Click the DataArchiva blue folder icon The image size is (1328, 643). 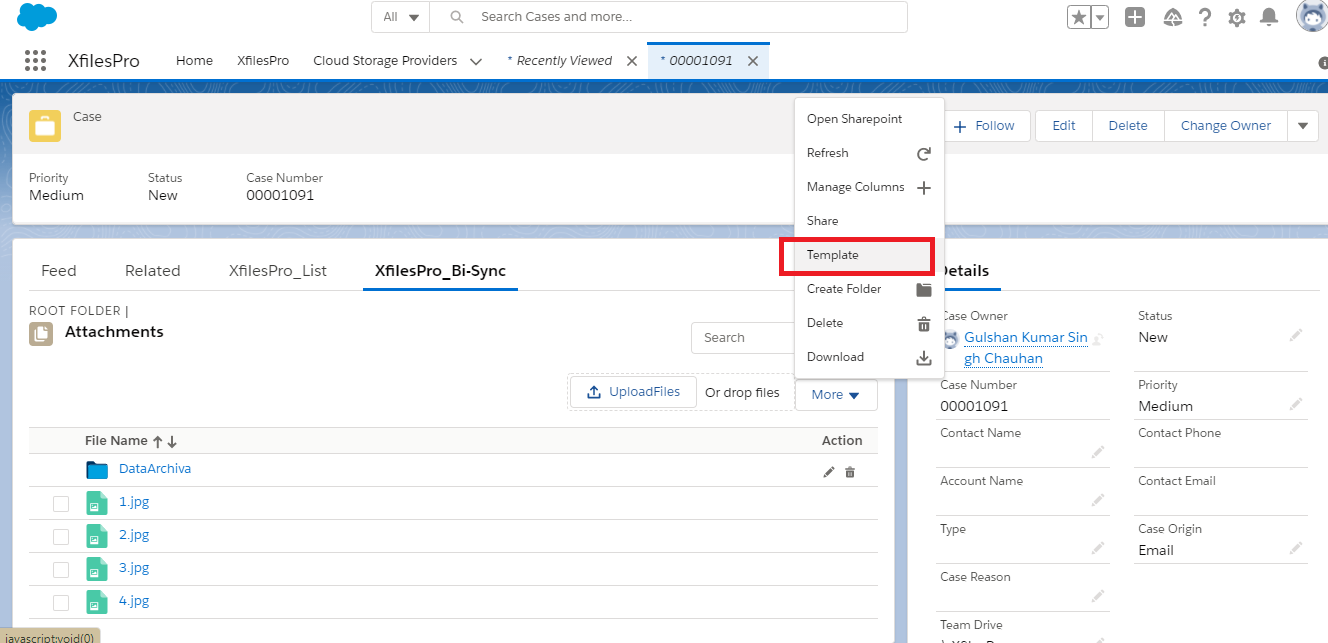pos(97,470)
